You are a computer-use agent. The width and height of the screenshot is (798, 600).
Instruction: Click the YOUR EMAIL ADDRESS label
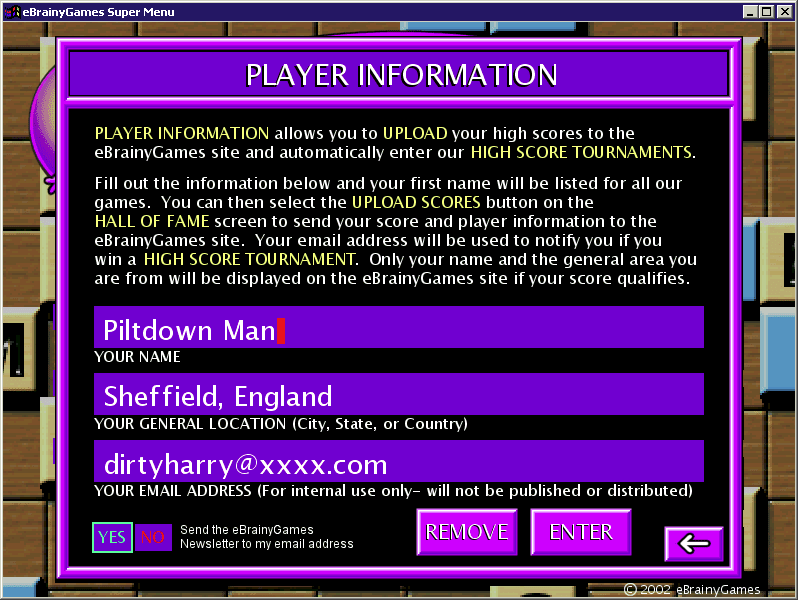[393, 491]
